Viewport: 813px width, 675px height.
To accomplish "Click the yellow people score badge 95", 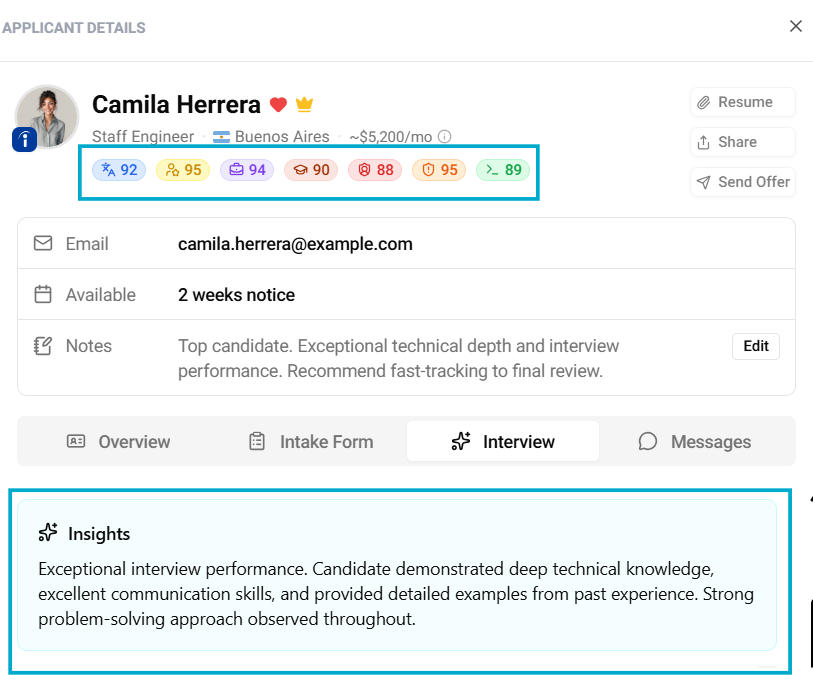I will point(183,170).
